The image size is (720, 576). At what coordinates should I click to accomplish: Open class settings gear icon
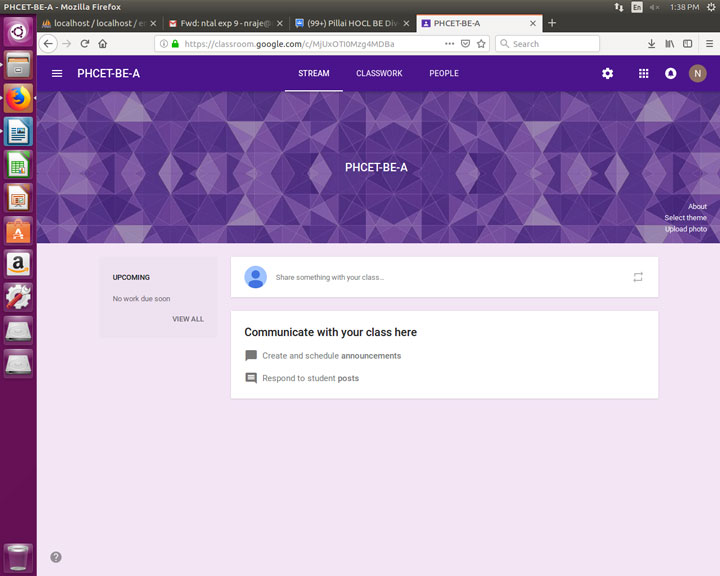[x=607, y=74]
